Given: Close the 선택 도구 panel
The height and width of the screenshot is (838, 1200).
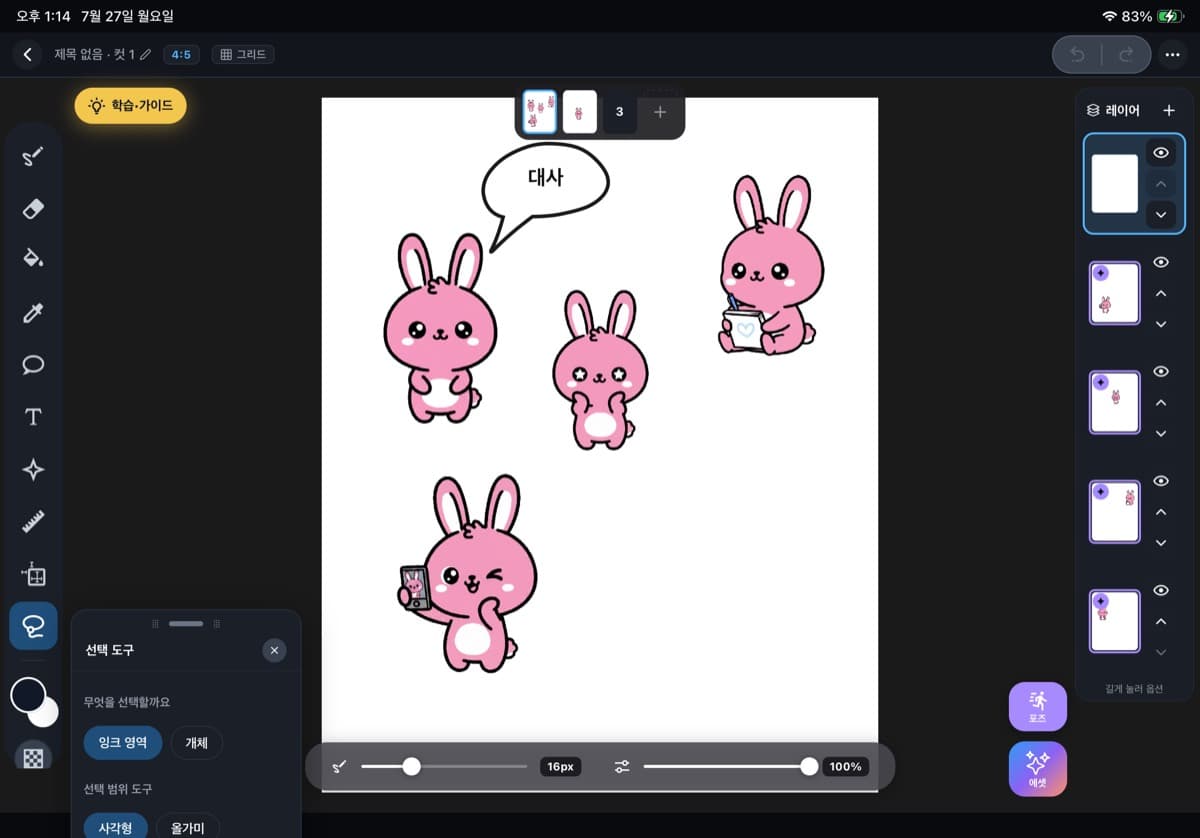Looking at the screenshot, I should click(274, 651).
